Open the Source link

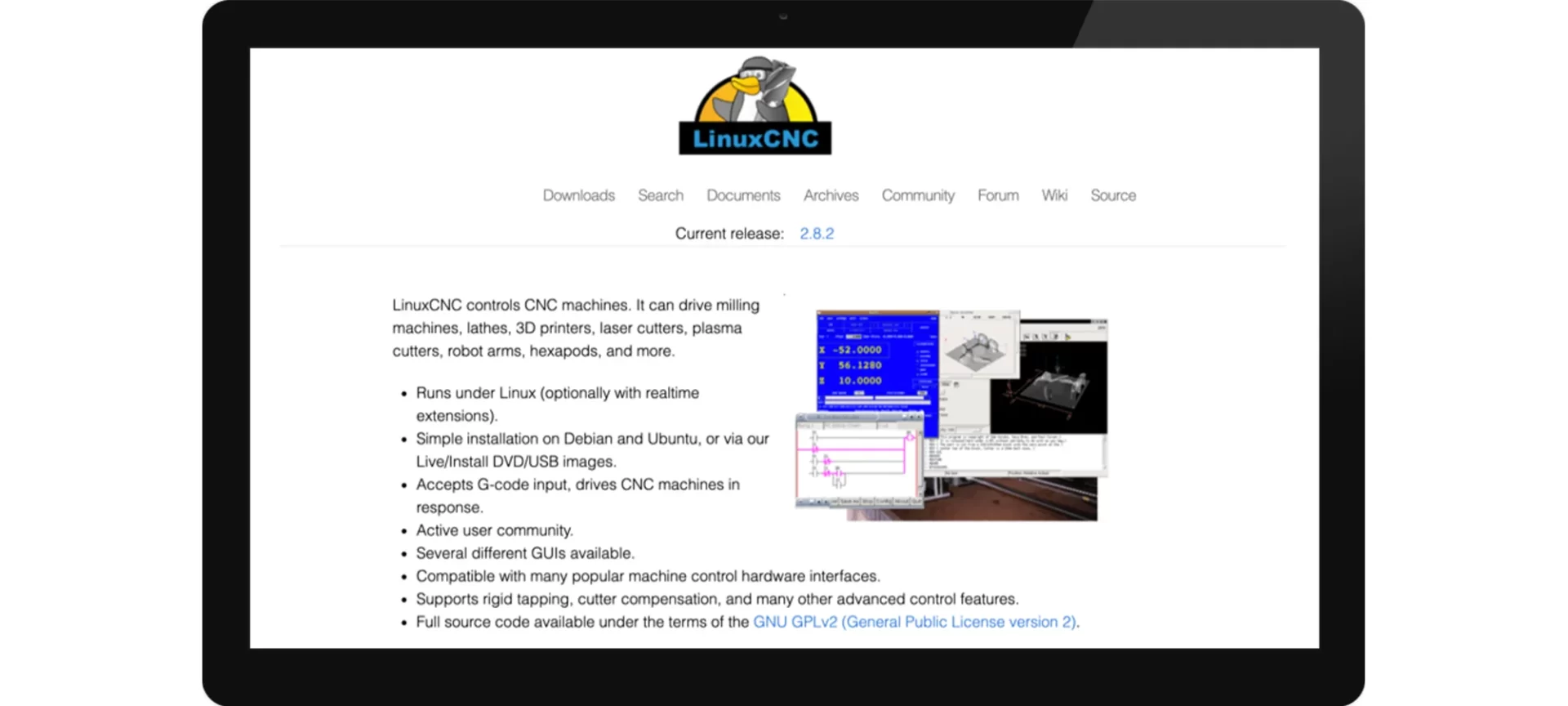click(1113, 195)
